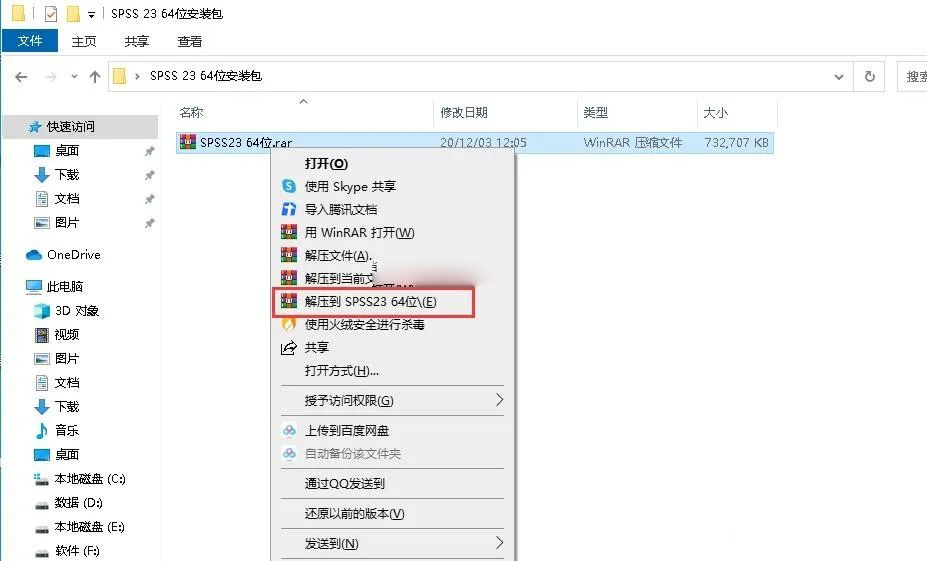Image resolution: width=927 pixels, height=561 pixels.
Task: Open 数据 (D:) drive
Action: [x=78, y=502]
